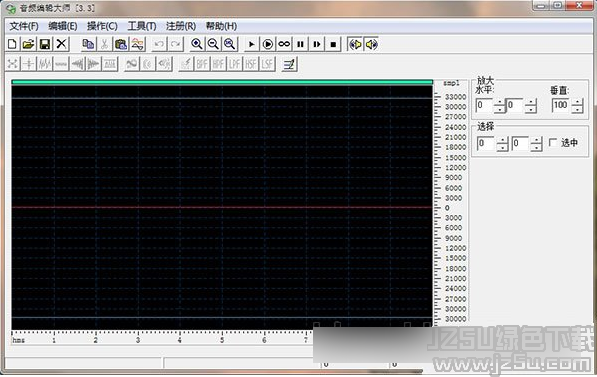Click the first 选择 spinner arrows
The image size is (597, 377).
[502, 144]
